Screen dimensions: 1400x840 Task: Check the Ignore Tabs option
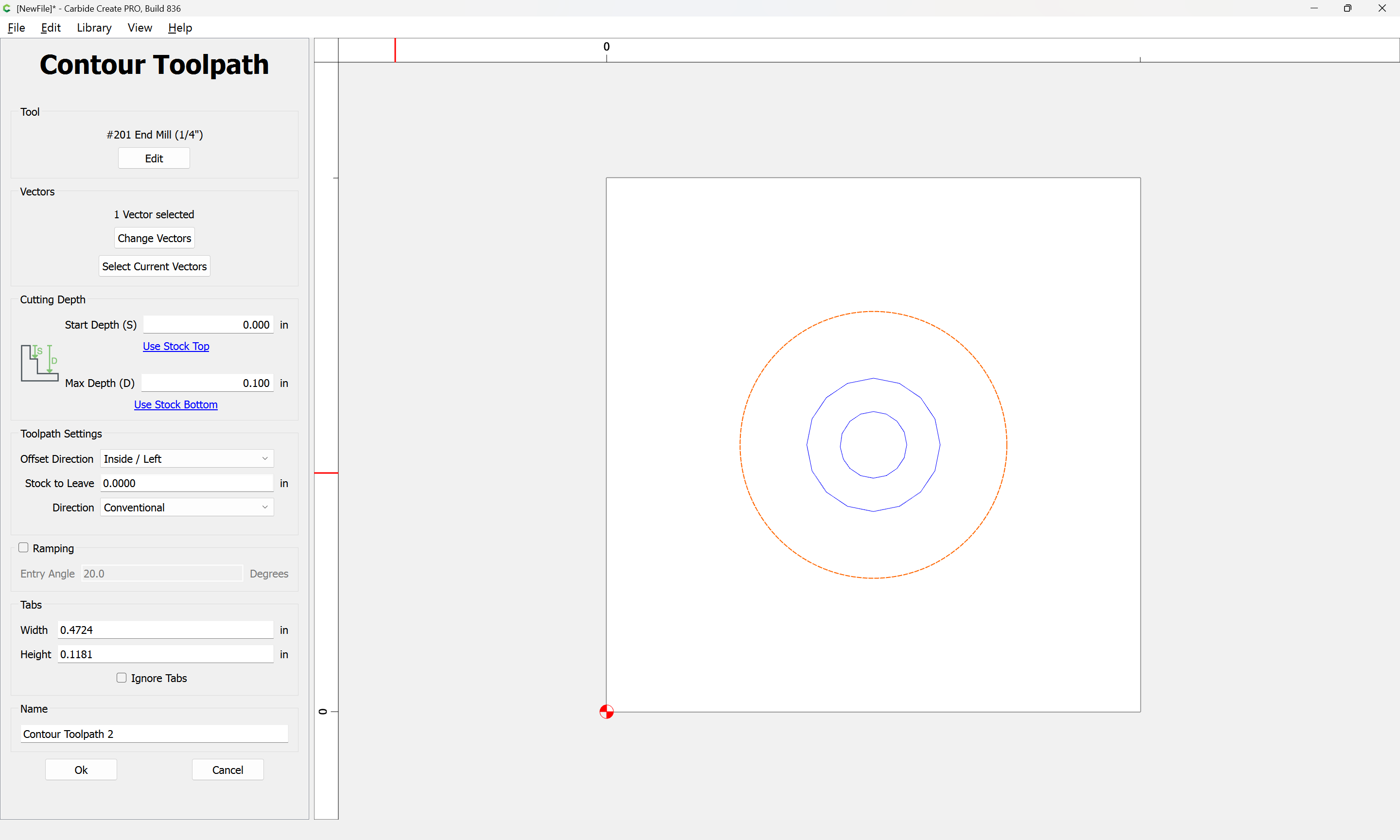(122, 678)
